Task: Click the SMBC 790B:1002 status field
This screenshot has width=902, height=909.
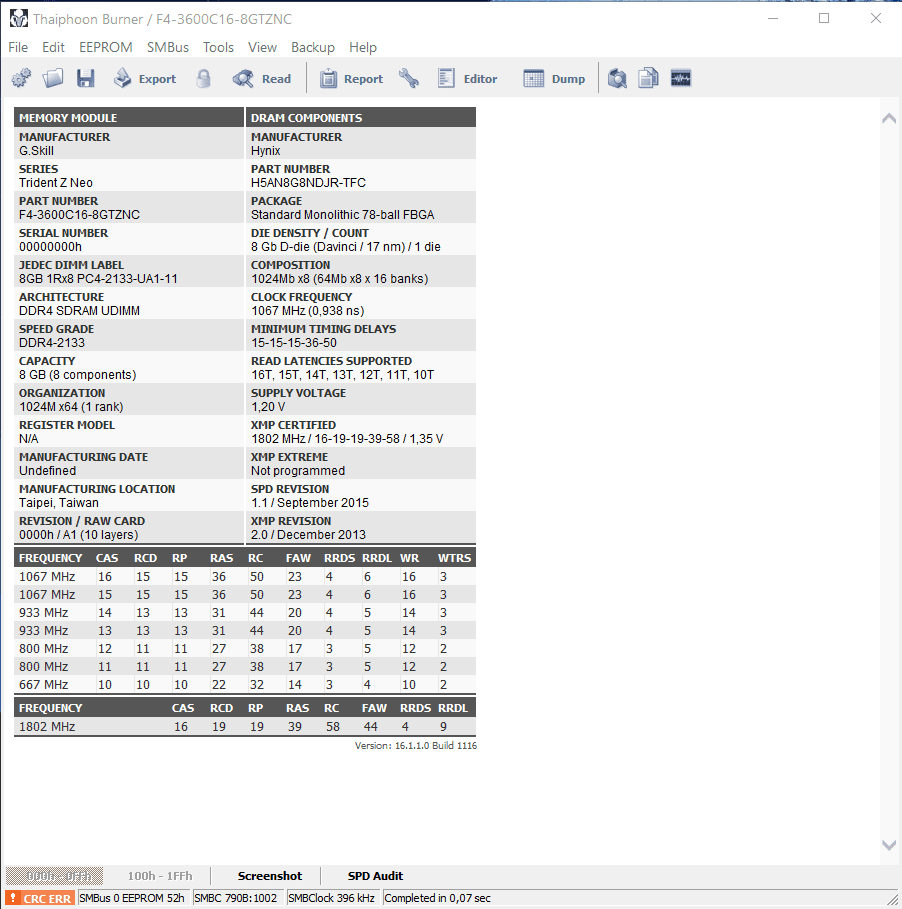Action: coord(237,898)
